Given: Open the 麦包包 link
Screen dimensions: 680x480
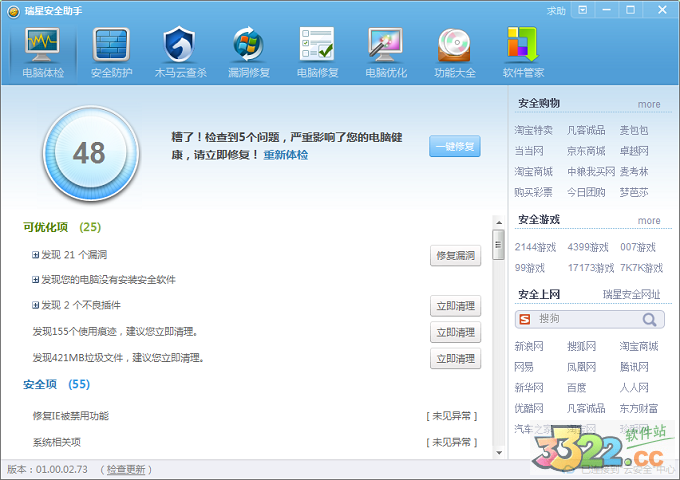Looking at the screenshot, I should [x=634, y=130].
